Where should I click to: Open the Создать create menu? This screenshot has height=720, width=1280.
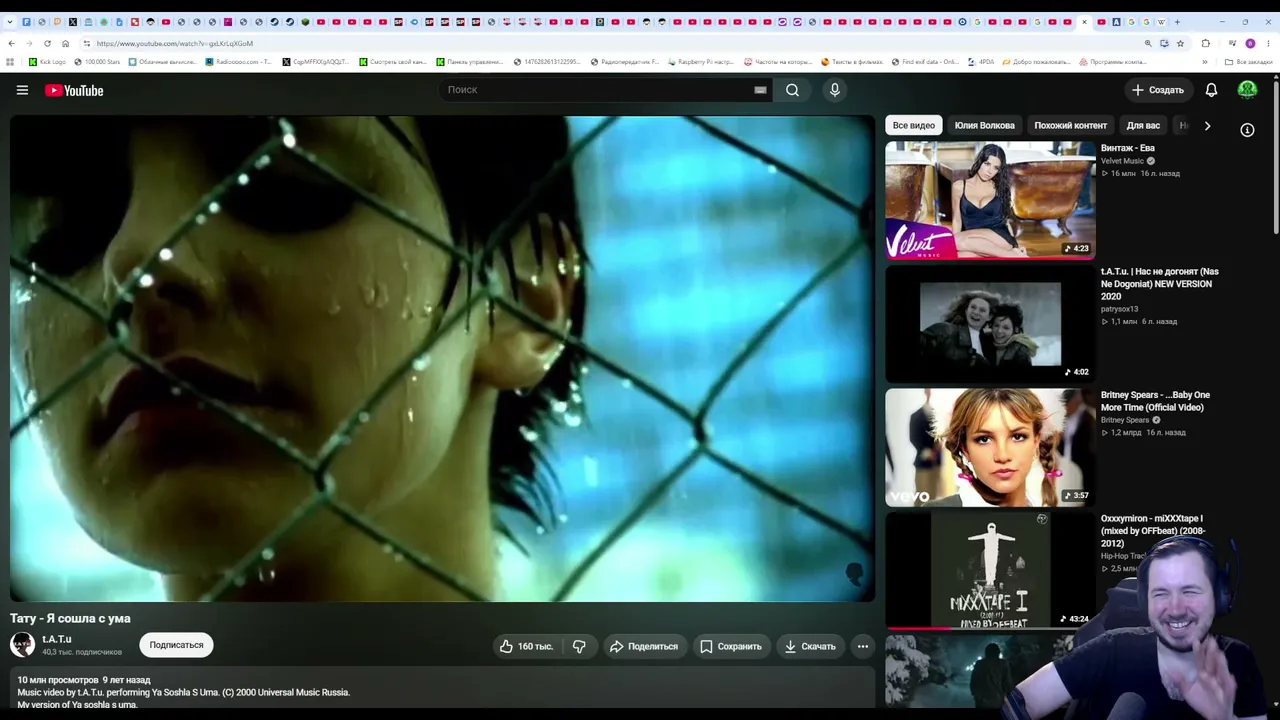pyautogui.click(x=1158, y=90)
